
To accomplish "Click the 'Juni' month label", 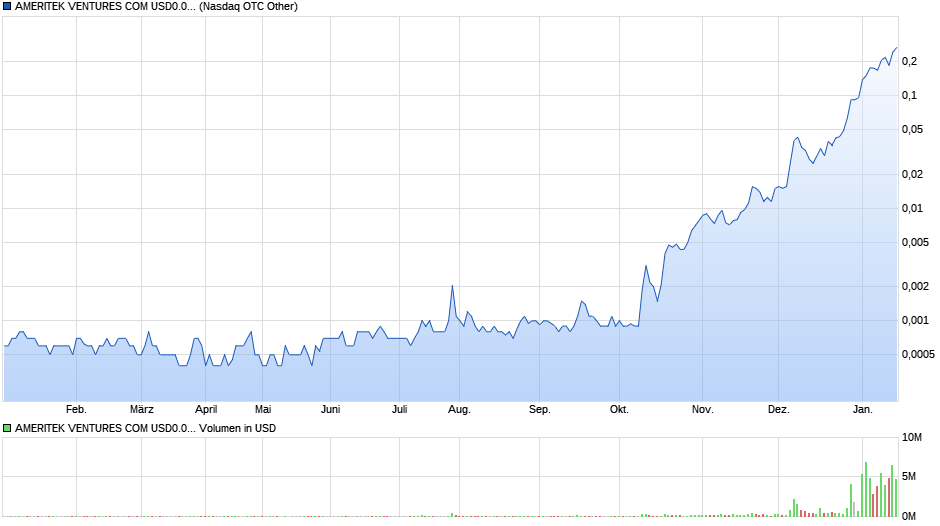I will pyautogui.click(x=330, y=410).
